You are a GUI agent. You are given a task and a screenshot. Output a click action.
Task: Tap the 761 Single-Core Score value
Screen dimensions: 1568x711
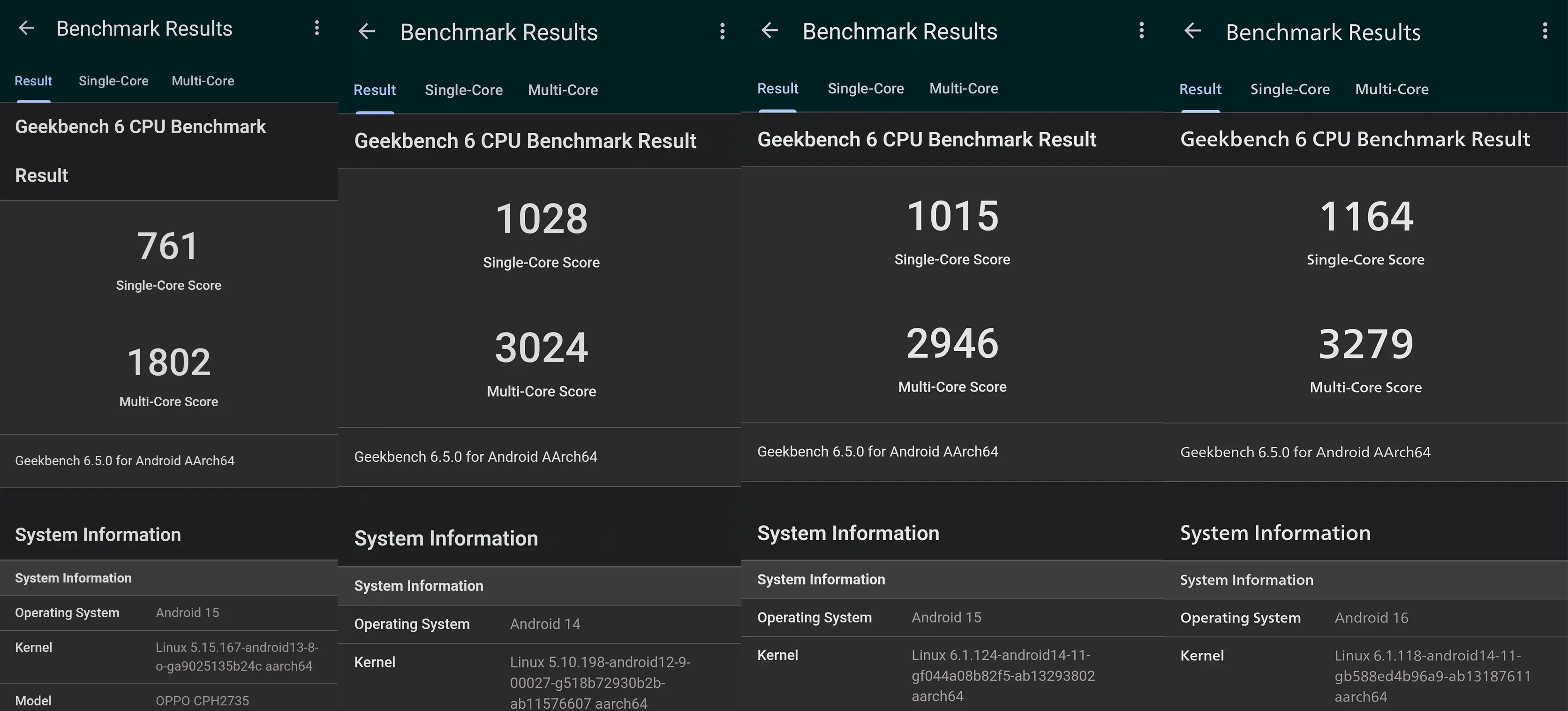pyautogui.click(x=168, y=246)
